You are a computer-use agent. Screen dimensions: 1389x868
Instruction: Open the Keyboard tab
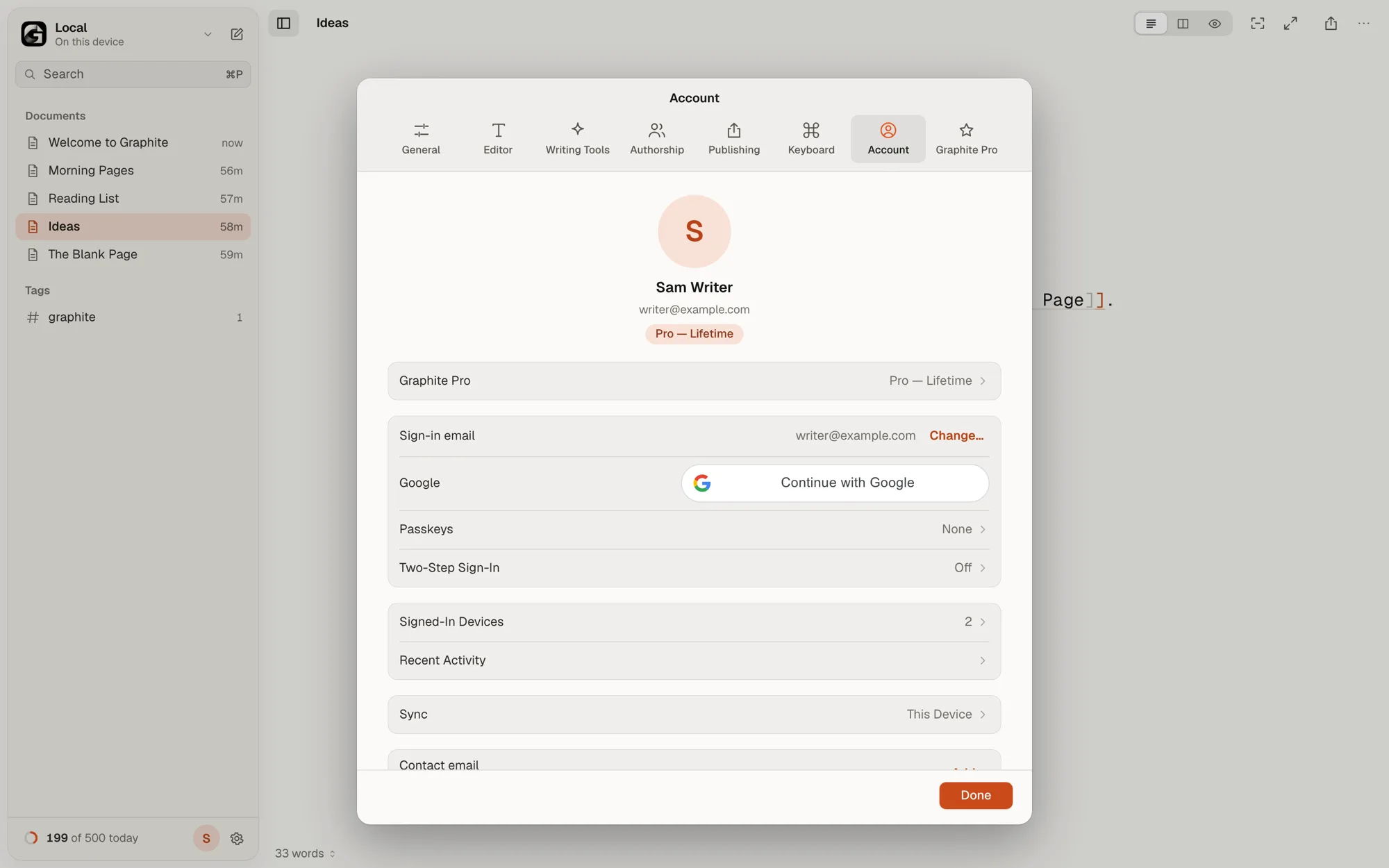(811, 139)
